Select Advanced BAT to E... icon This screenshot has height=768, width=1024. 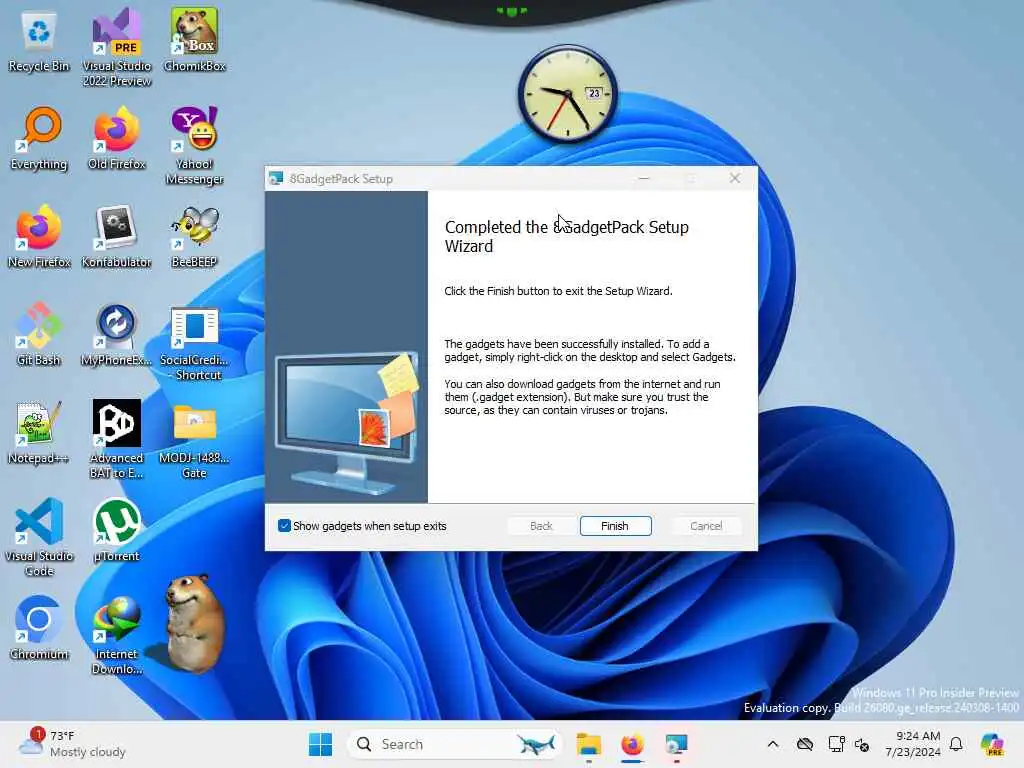pyautogui.click(x=117, y=439)
